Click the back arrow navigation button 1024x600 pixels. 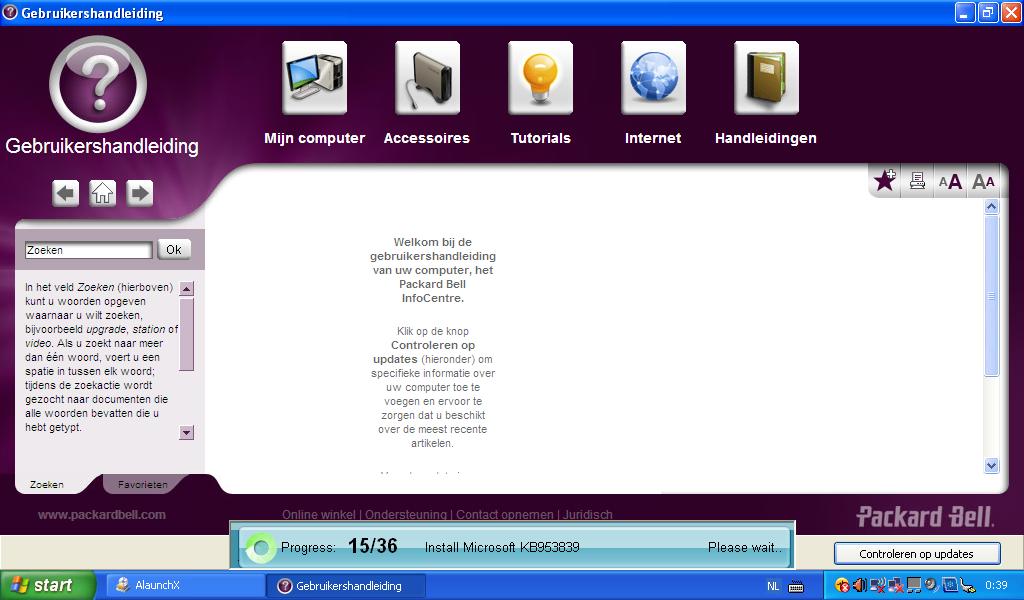66,193
